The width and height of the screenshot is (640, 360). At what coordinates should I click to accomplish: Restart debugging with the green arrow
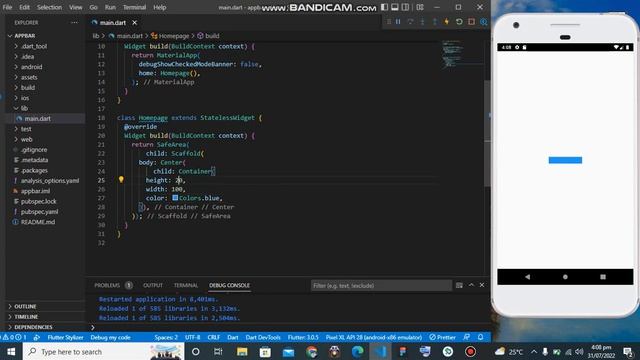click(x=459, y=22)
